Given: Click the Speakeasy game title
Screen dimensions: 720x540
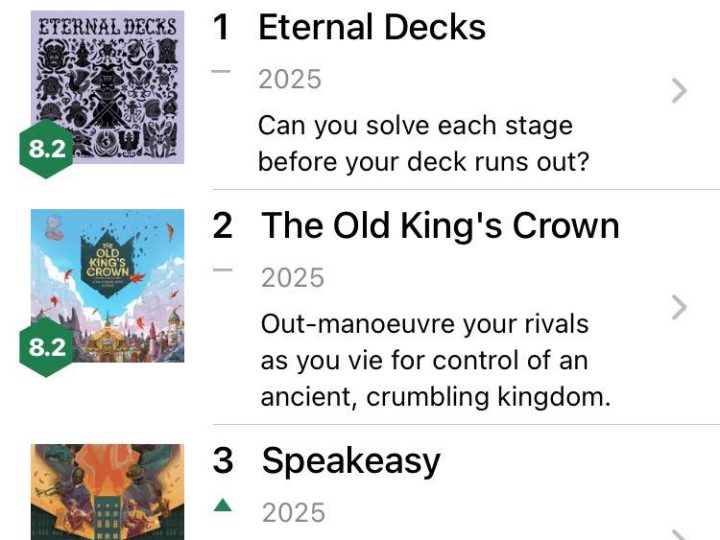Looking at the screenshot, I should 351,461.
